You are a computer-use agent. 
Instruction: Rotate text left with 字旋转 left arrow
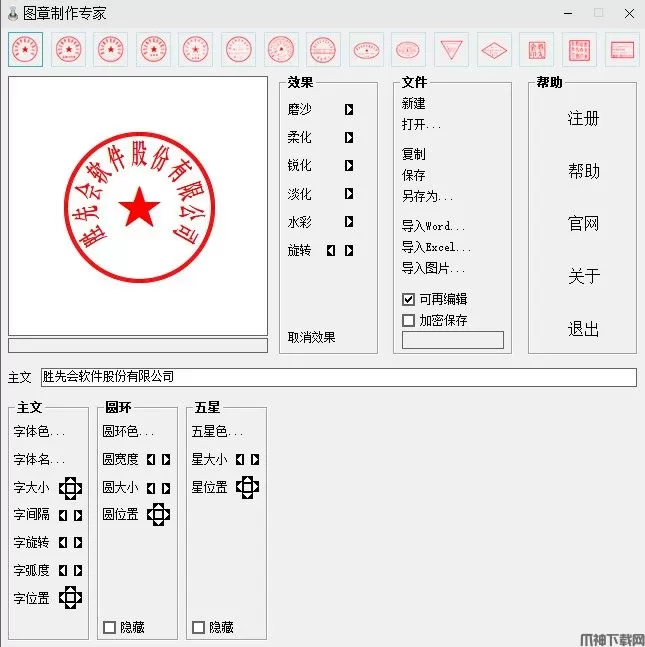tap(63, 543)
